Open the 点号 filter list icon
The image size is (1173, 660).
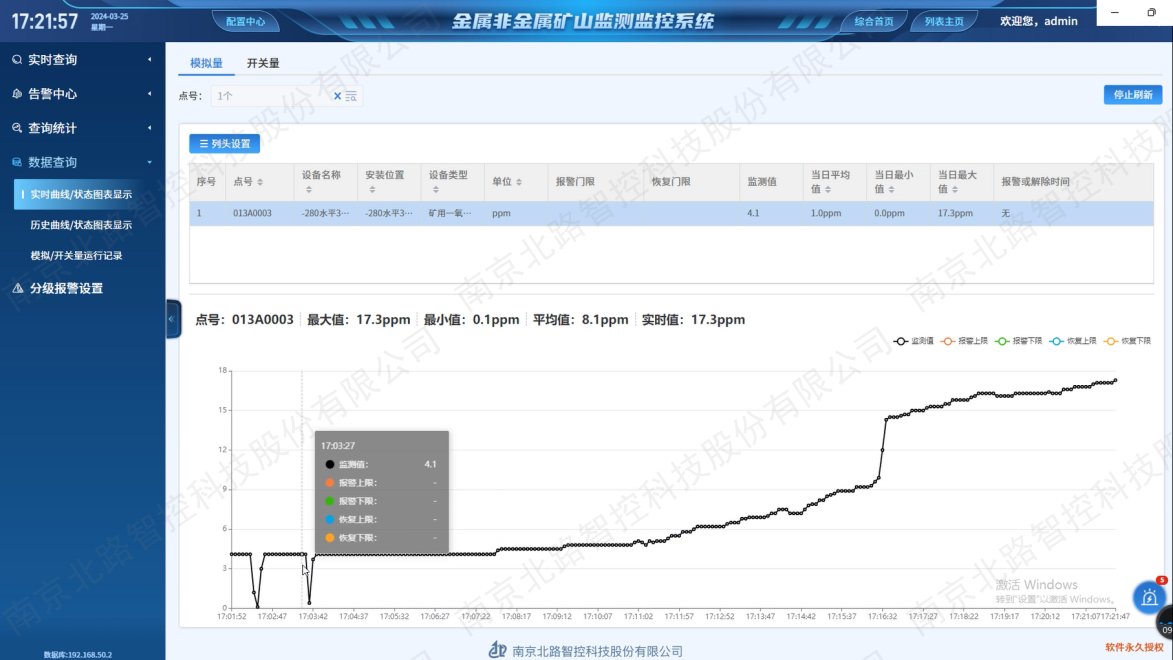(x=351, y=96)
